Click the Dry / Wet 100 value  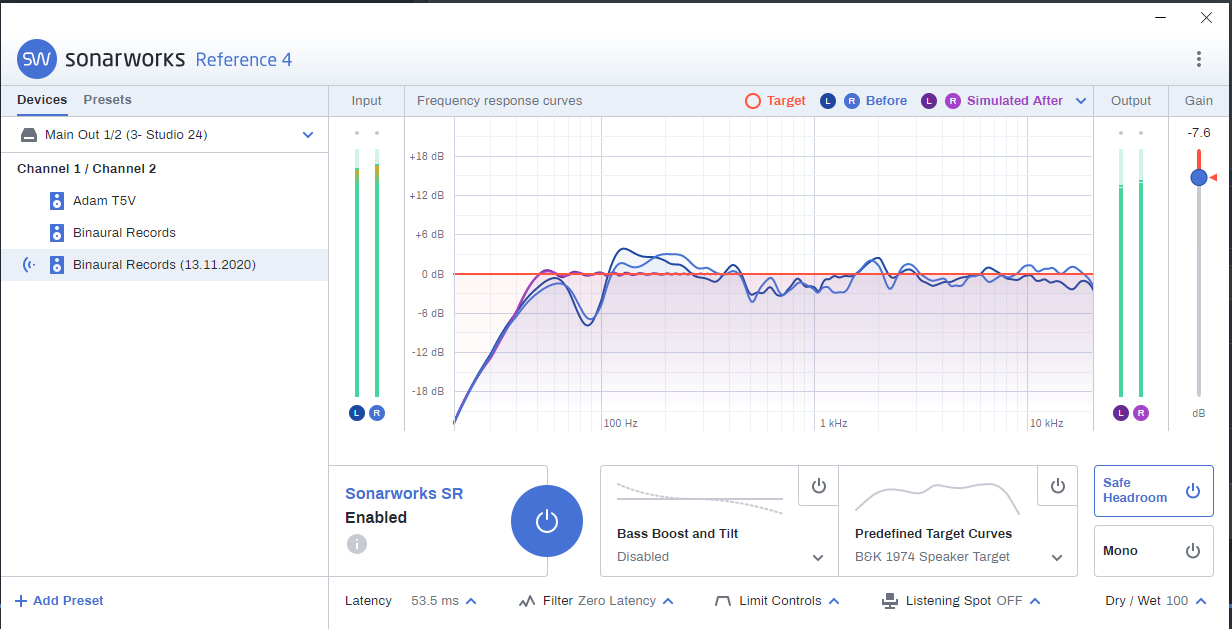[1177, 601]
